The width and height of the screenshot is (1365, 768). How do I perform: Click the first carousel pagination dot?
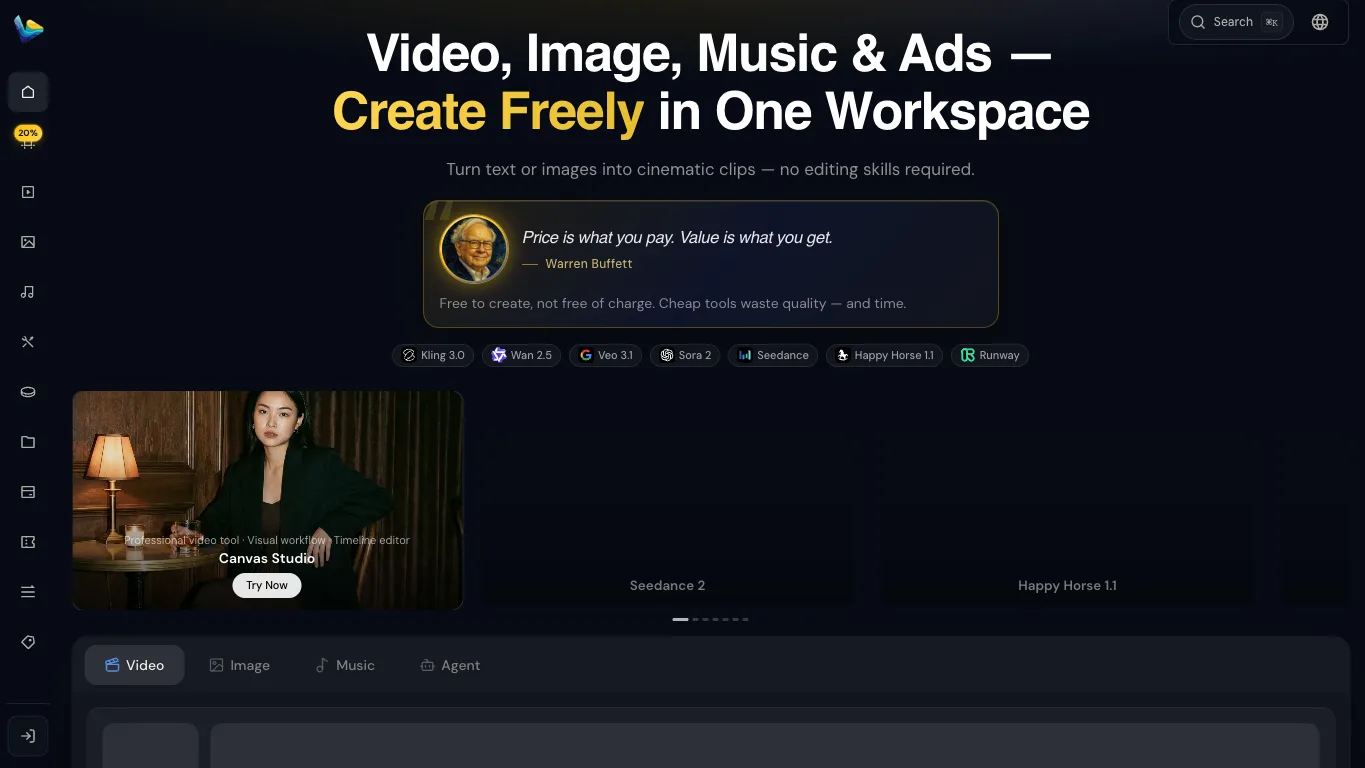click(x=680, y=619)
